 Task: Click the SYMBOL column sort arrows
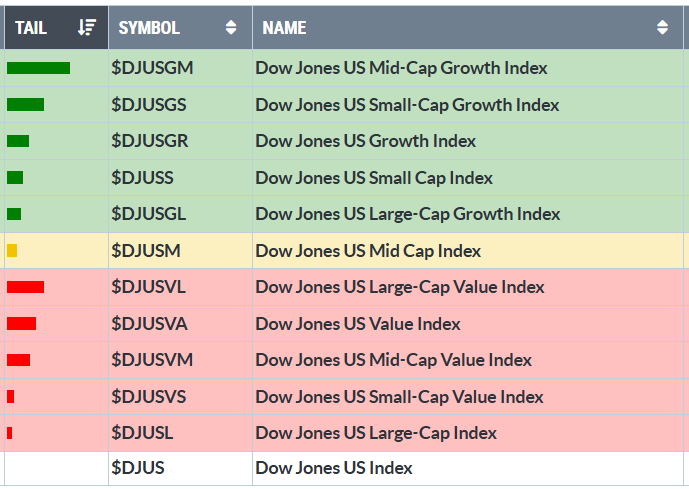231,28
